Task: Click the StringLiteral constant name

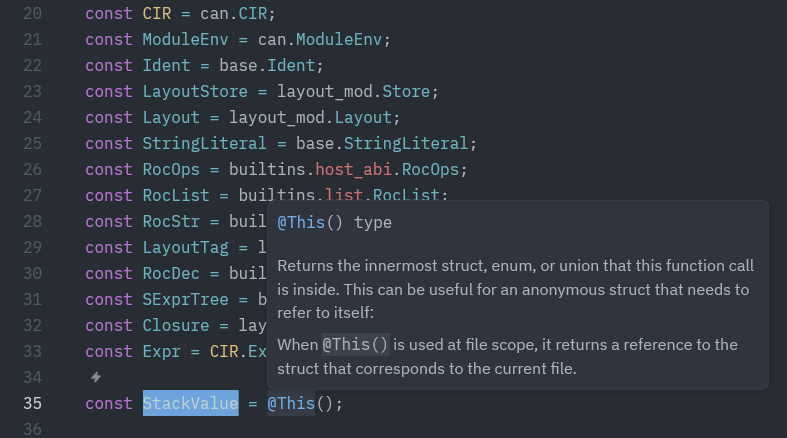Action: pos(204,143)
